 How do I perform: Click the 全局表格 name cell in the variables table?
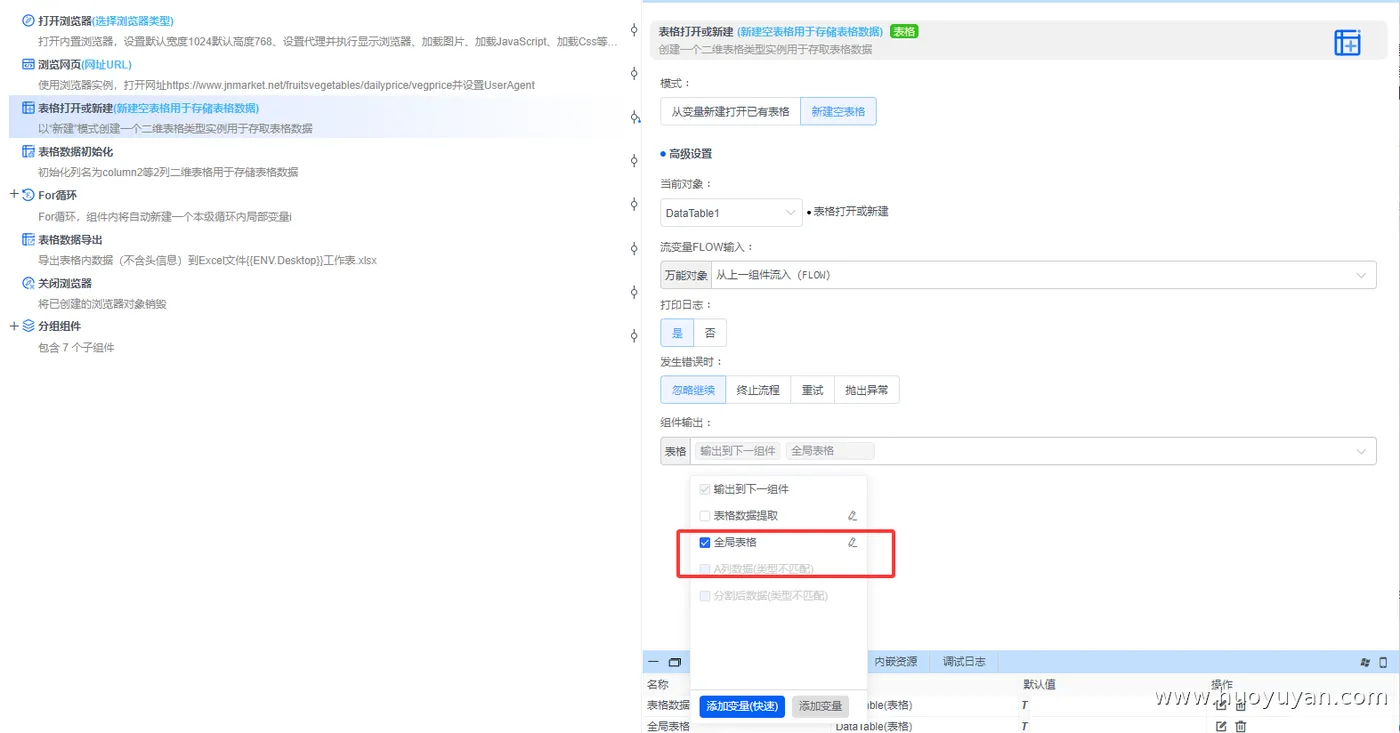pos(668,727)
